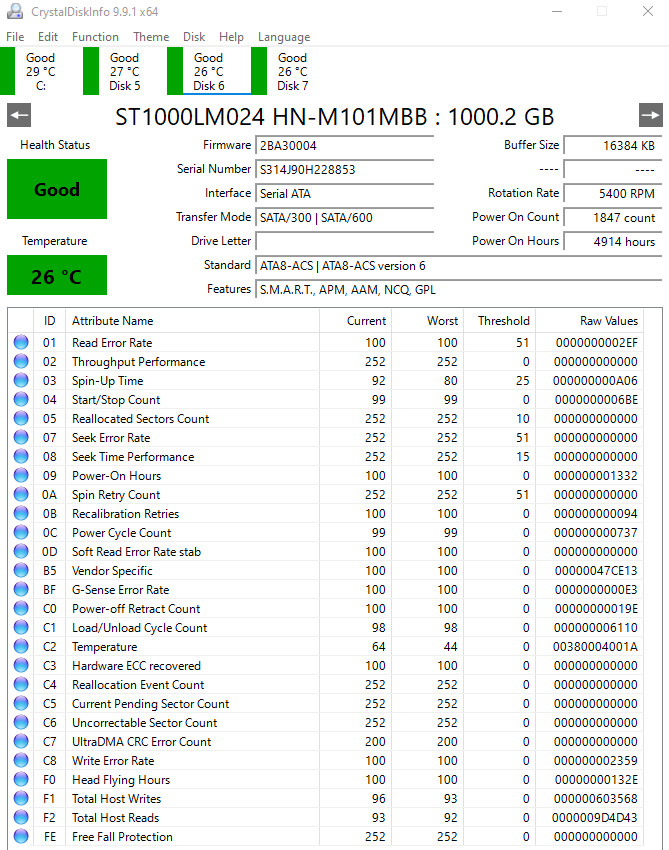This screenshot has width=669, height=850.
Task: Click the status orb for Throughput Performance
Action: [x=21, y=361]
